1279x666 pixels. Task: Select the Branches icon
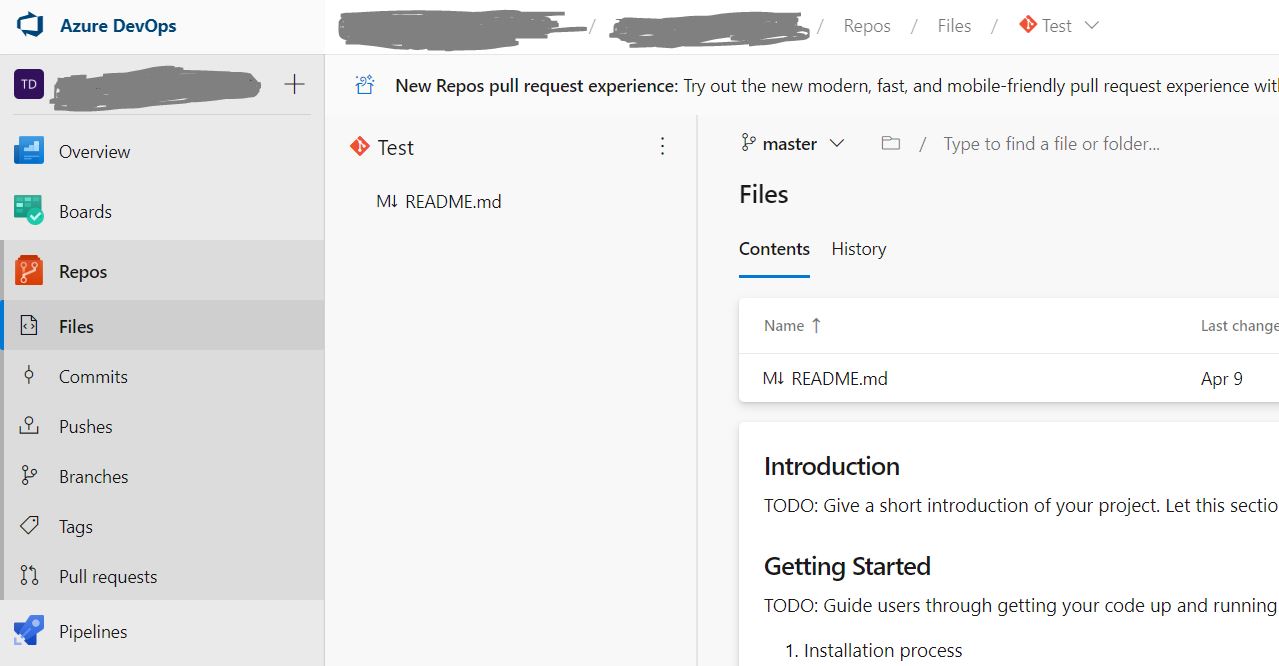pos(30,476)
